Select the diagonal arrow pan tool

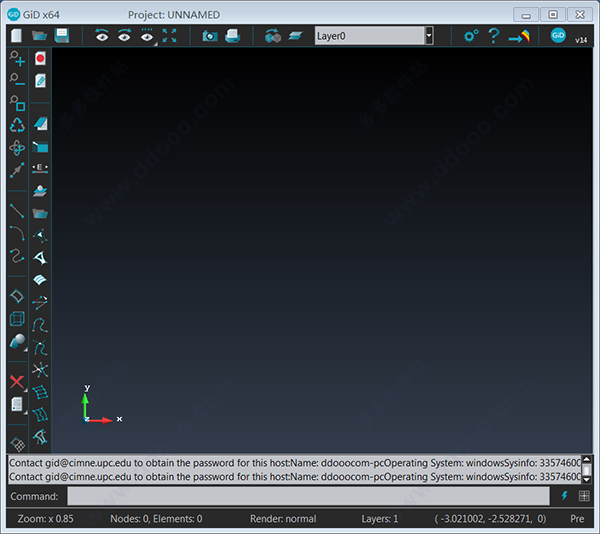[17, 170]
